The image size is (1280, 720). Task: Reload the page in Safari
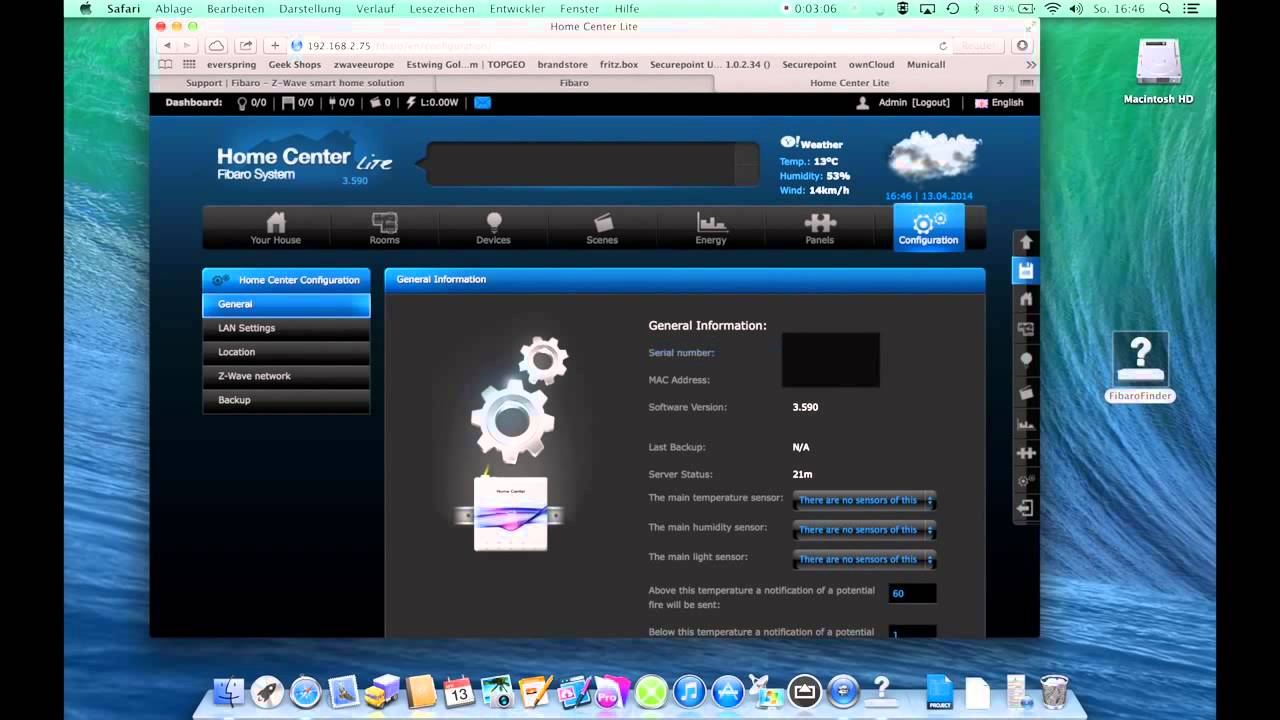[942, 46]
